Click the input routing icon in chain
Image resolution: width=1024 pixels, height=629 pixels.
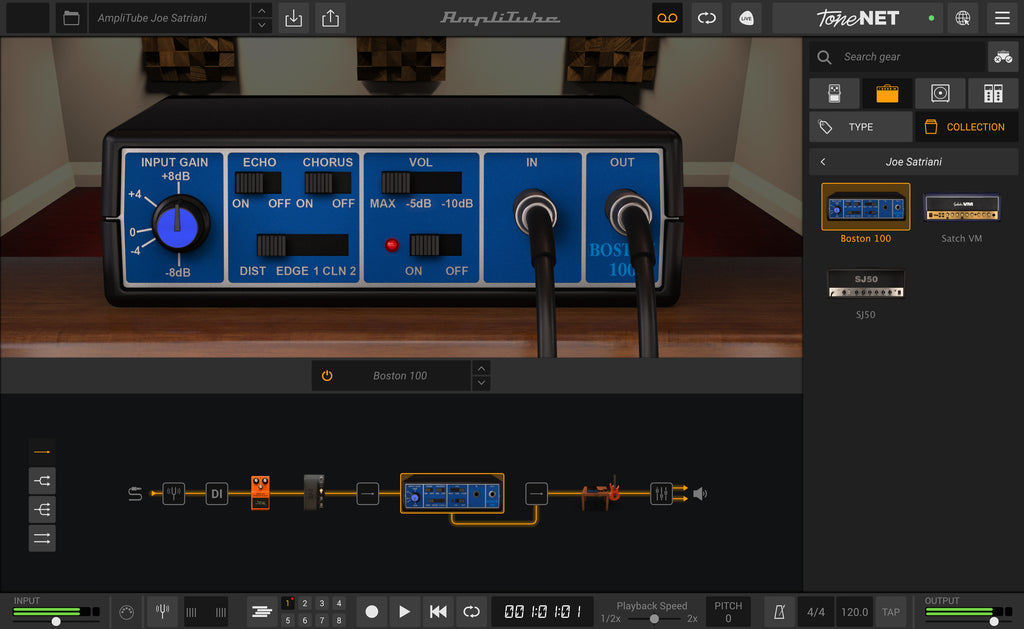point(135,493)
